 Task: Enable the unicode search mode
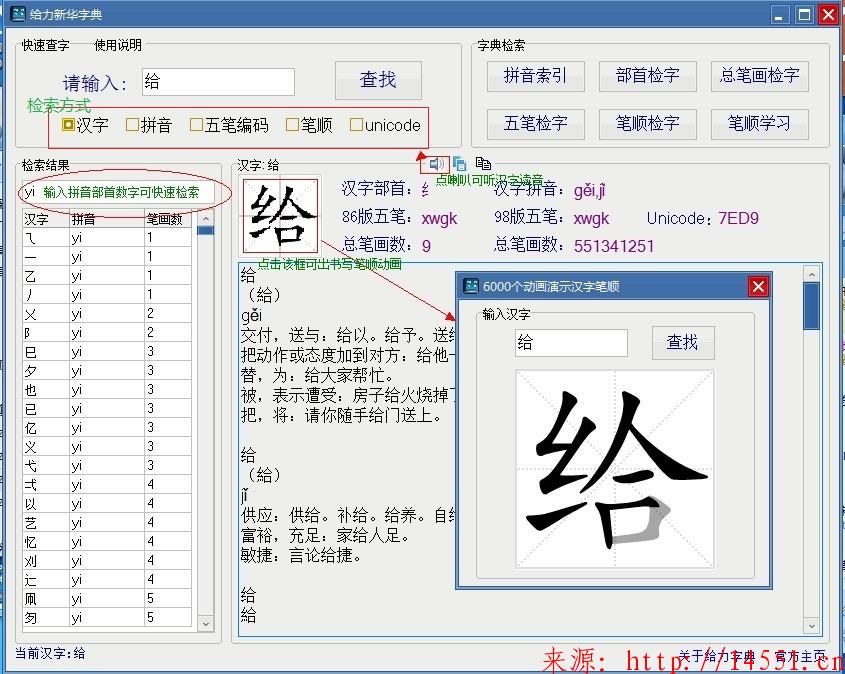pos(356,125)
